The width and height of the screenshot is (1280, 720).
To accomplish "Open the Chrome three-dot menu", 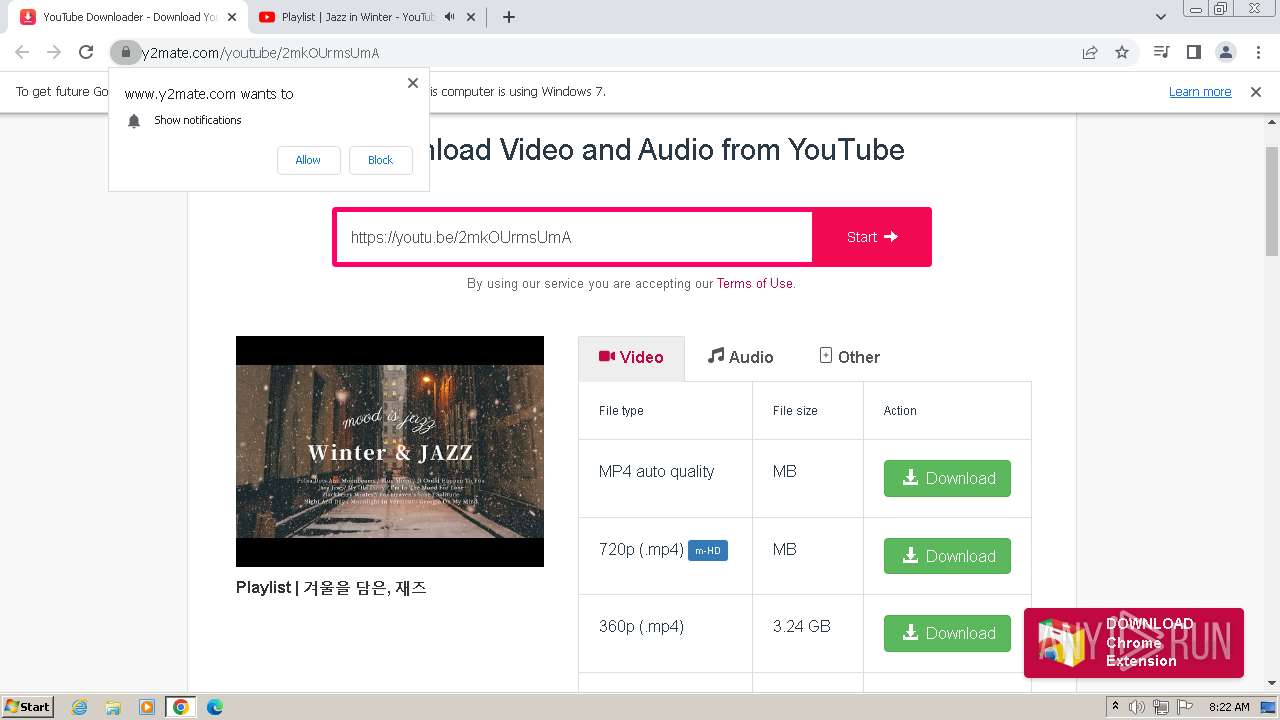I will coord(1258,52).
